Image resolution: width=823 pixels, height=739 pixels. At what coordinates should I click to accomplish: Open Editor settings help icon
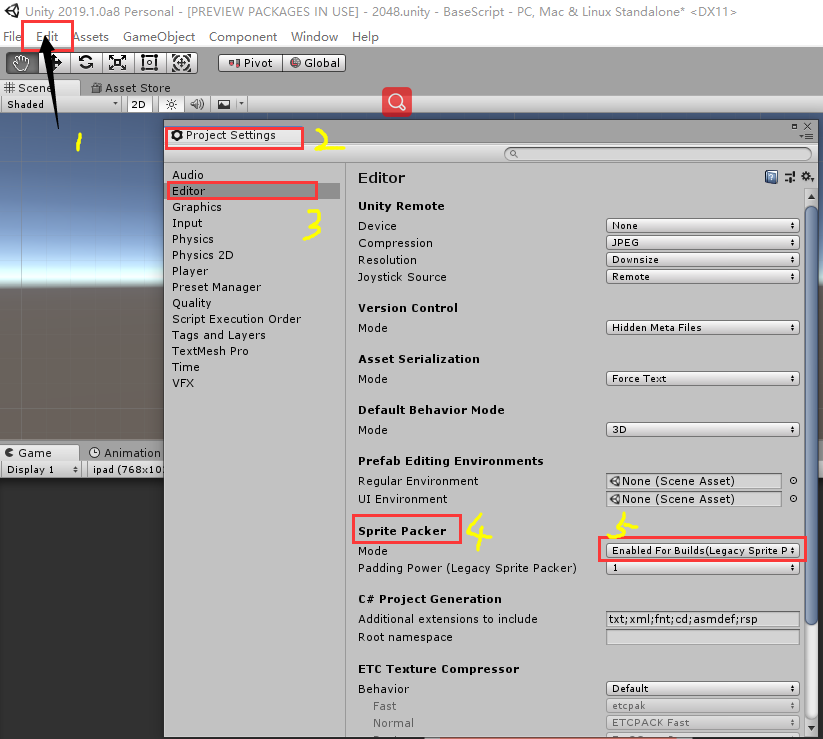click(771, 177)
